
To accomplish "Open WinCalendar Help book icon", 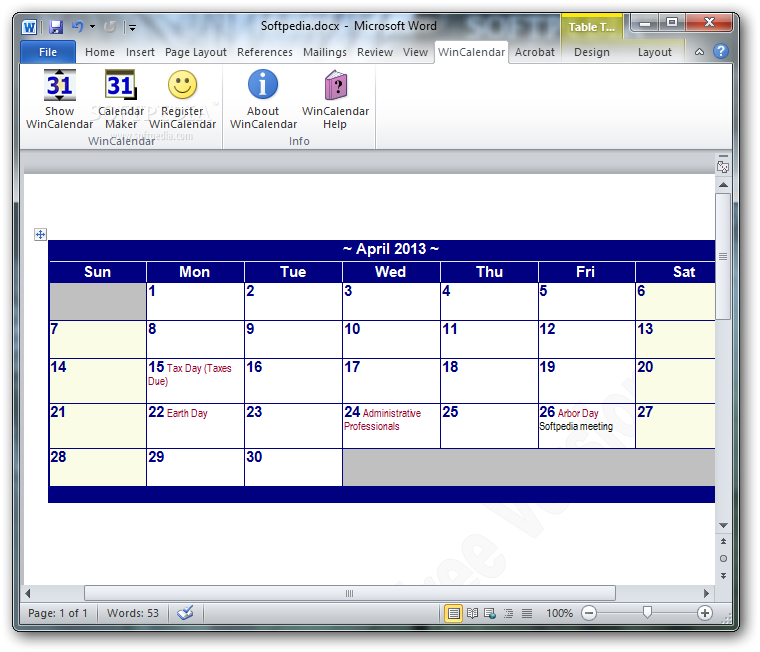I will [x=335, y=87].
